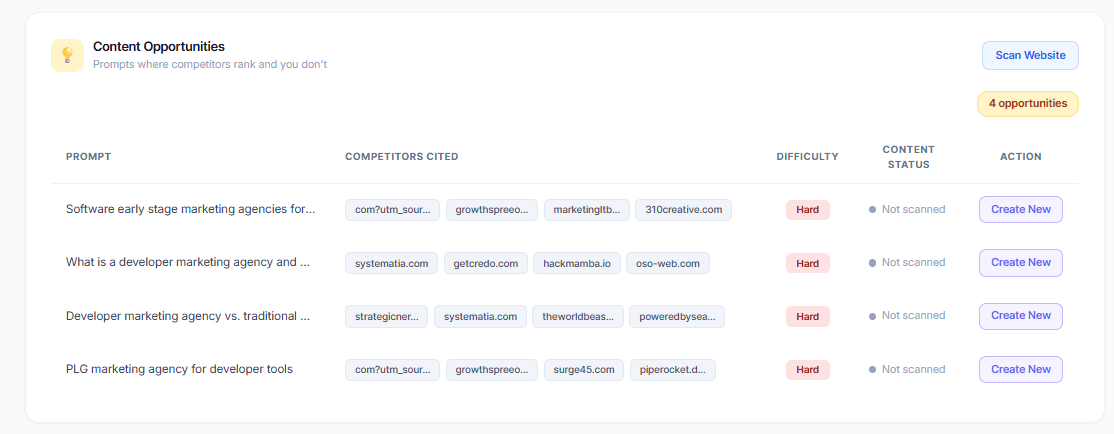Click Hard badge in 'vs. traditional' row
Screen dimensions: 1114x434
click(x=807, y=317)
